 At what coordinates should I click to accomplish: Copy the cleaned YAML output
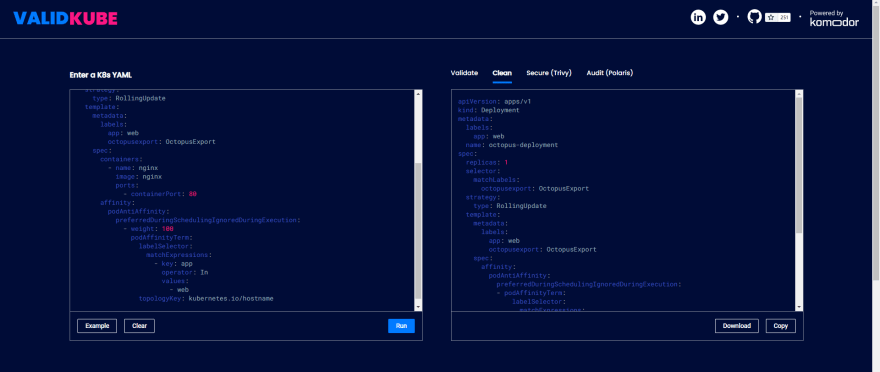pos(781,326)
